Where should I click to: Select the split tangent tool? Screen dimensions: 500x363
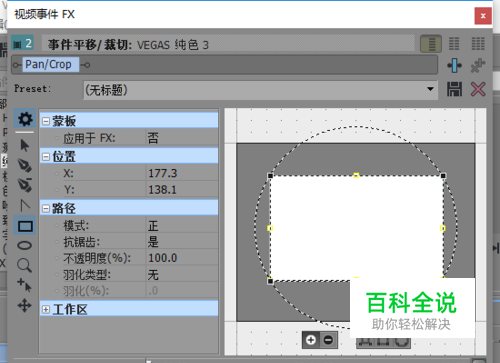[x=25, y=206]
